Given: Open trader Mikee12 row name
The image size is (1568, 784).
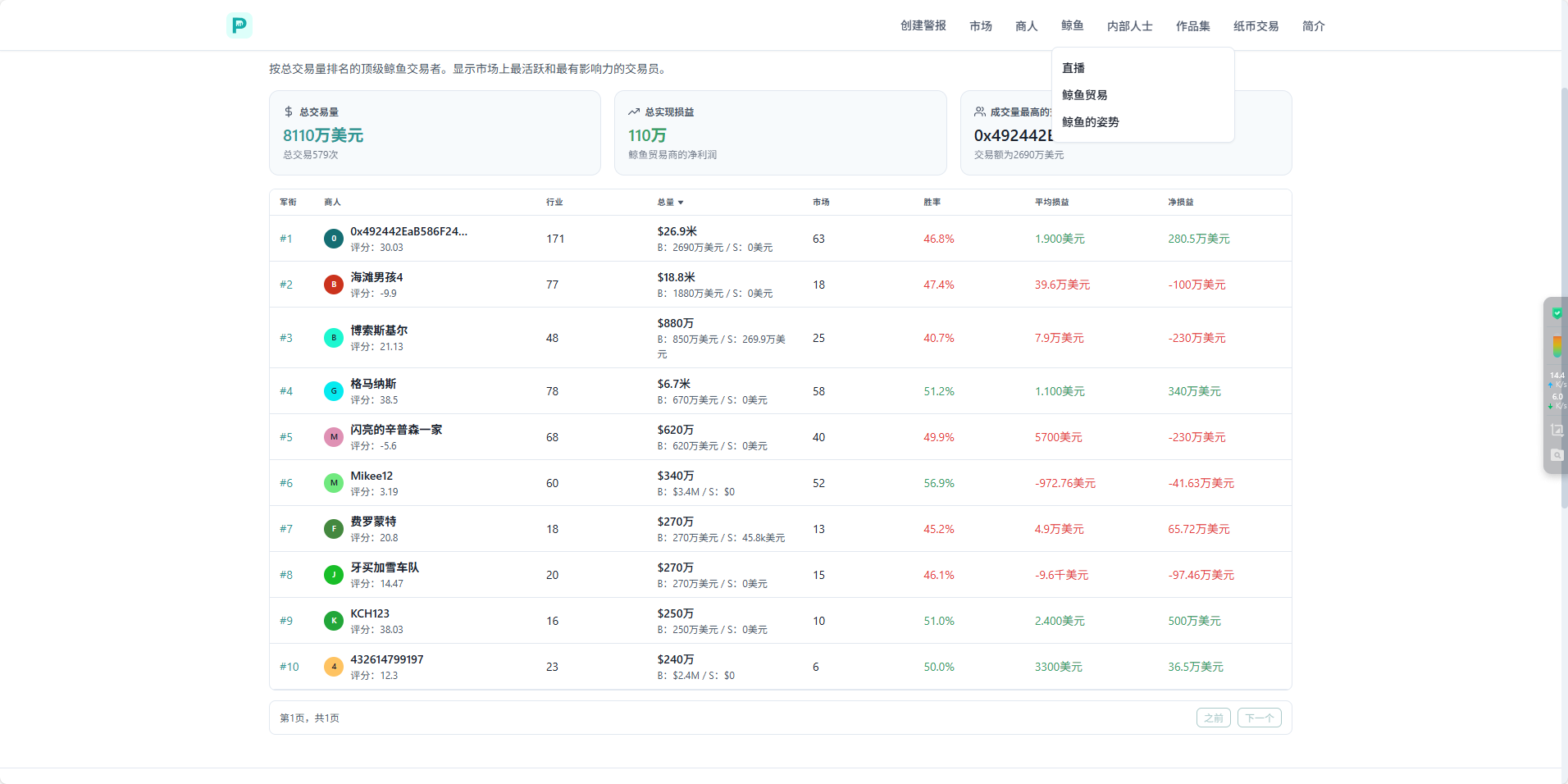Looking at the screenshot, I should (x=371, y=476).
